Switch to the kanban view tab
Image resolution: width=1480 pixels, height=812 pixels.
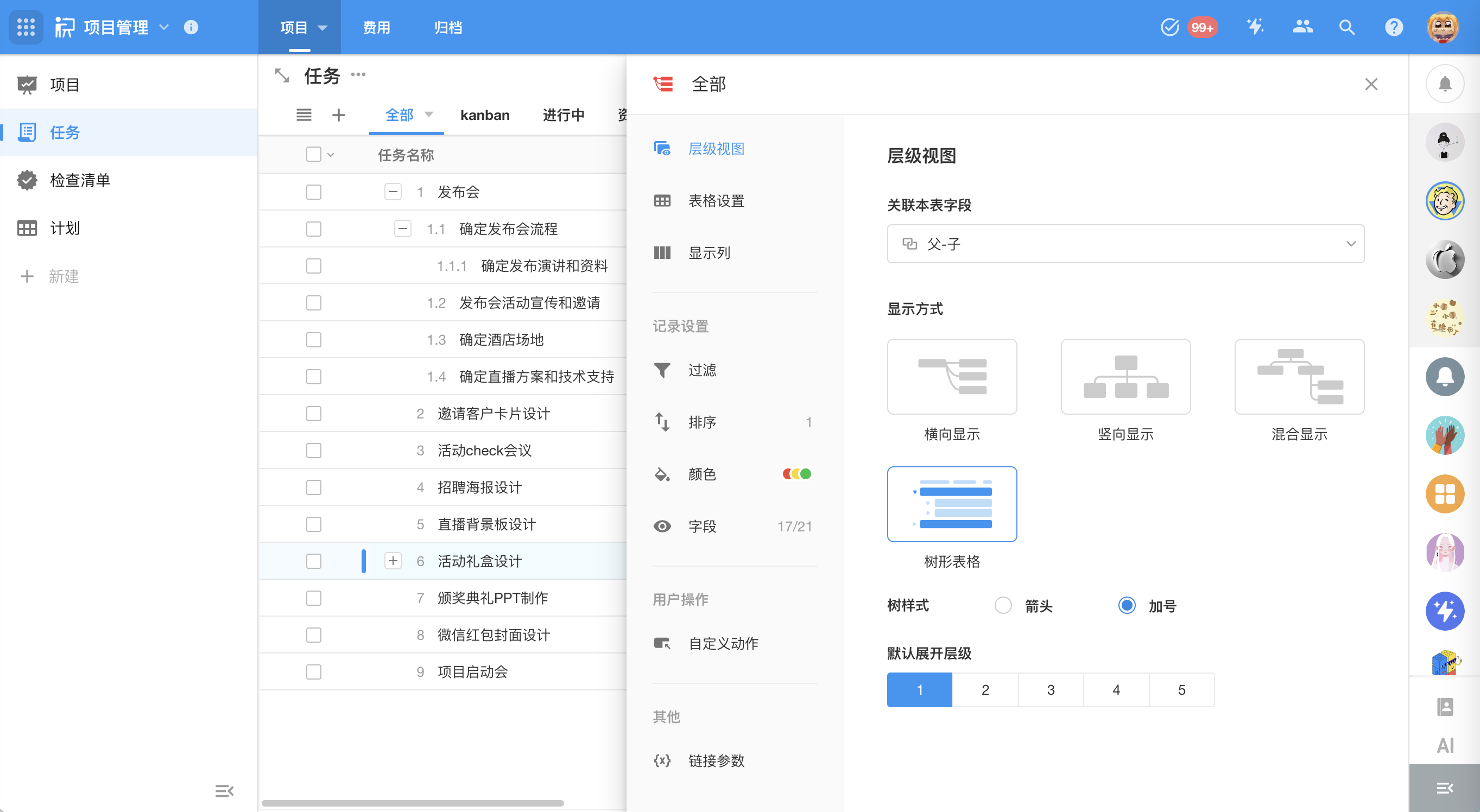[484, 115]
